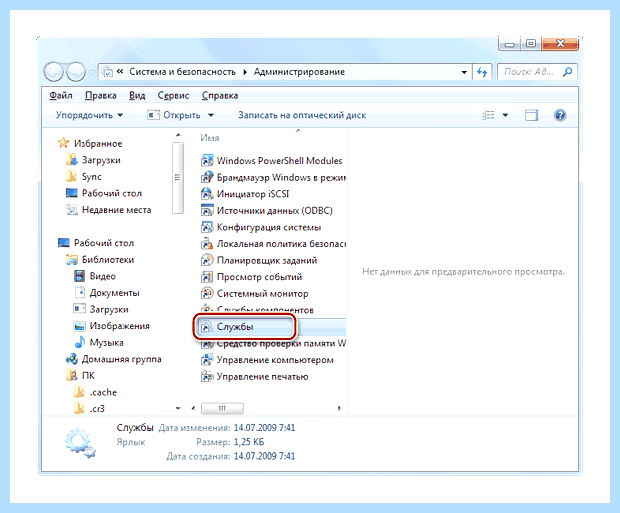Select the Системный монитор icon

point(207,293)
